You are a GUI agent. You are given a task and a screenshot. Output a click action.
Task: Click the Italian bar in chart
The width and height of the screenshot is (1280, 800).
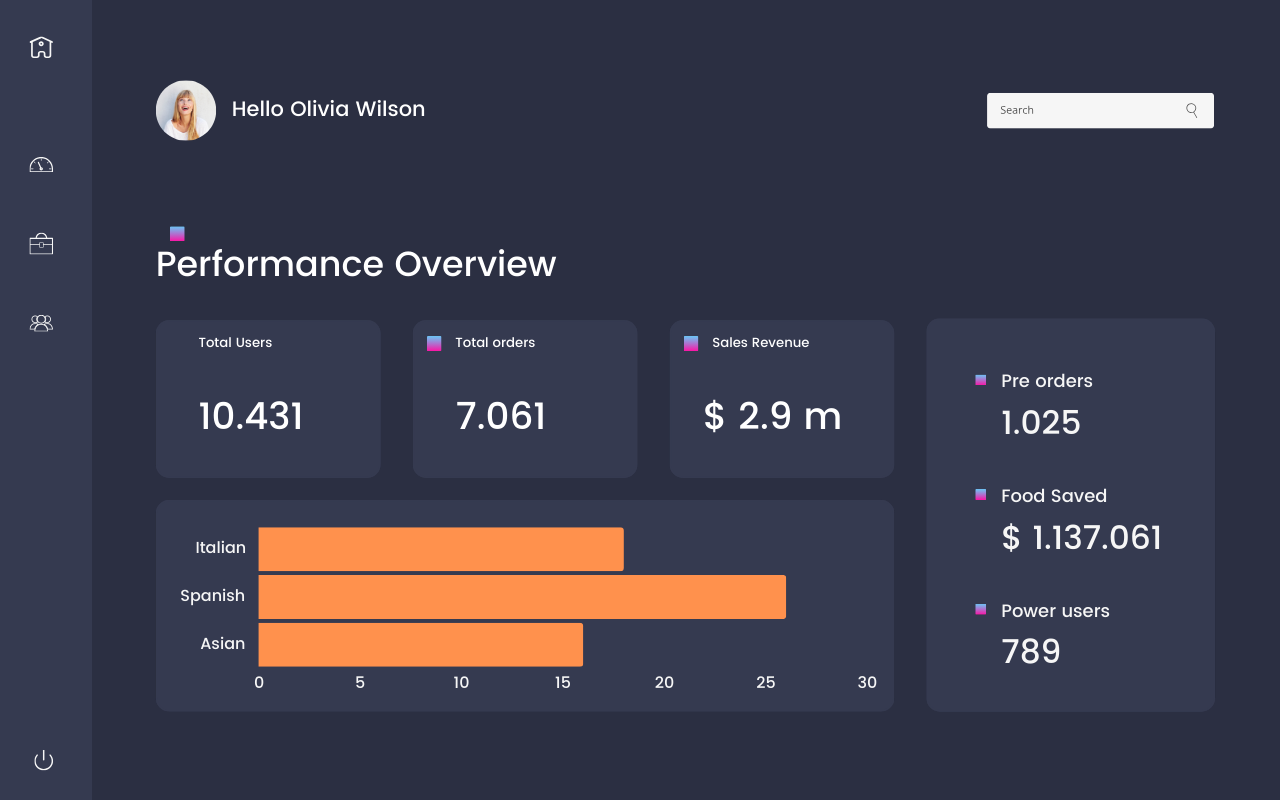[441, 549]
